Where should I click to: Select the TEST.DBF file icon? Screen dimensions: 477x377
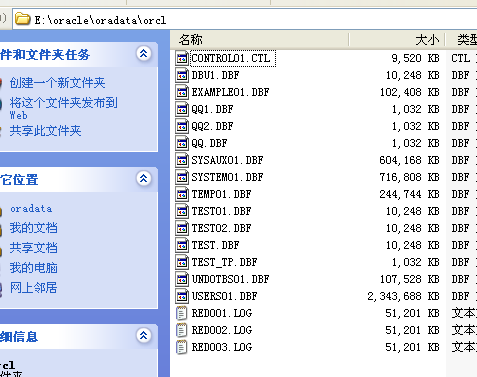point(182,245)
